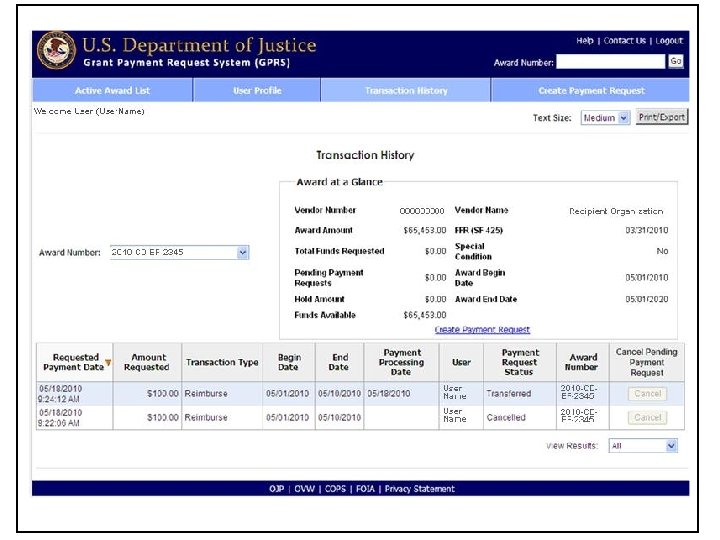Select the 9:24:12 AM payment date cell
This screenshot has width=720, height=540.
[74, 394]
